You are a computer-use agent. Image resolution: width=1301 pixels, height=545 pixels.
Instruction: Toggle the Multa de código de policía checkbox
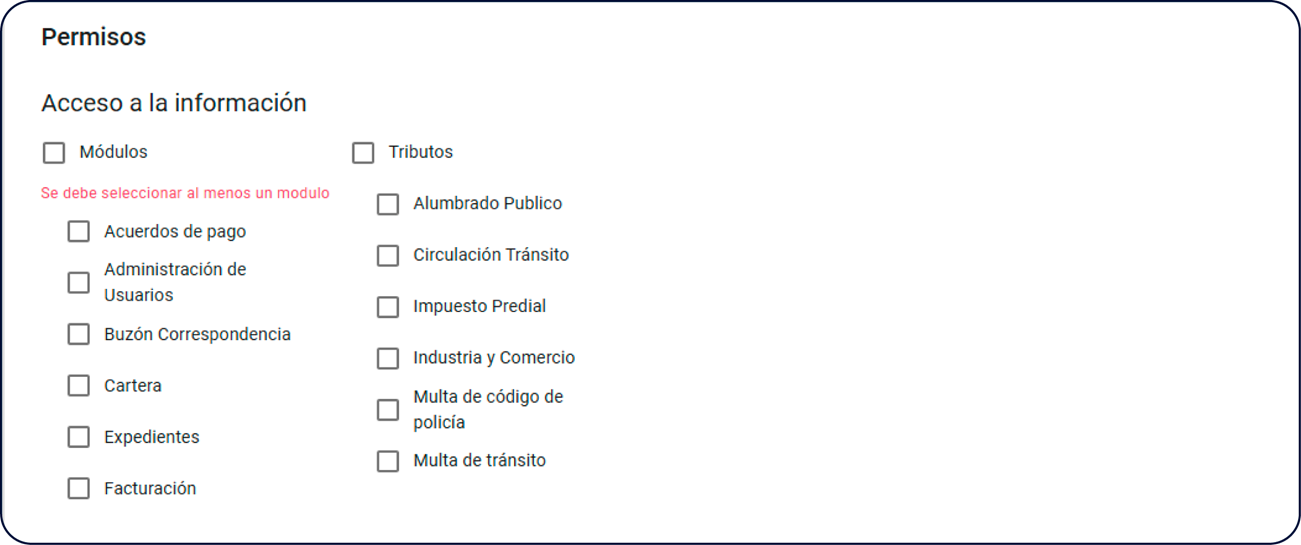[388, 410]
